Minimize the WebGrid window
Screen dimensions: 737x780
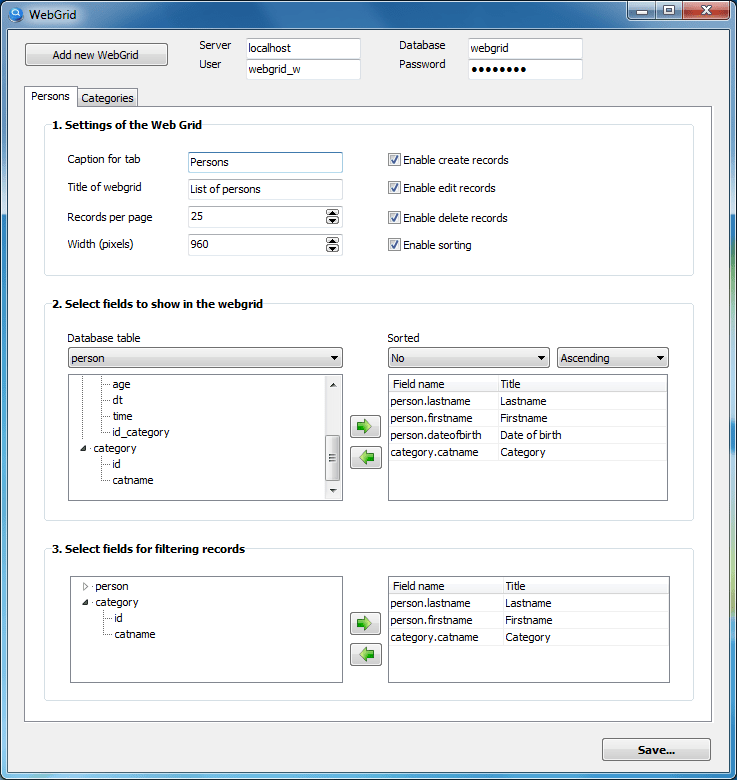pyautogui.click(x=642, y=10)
